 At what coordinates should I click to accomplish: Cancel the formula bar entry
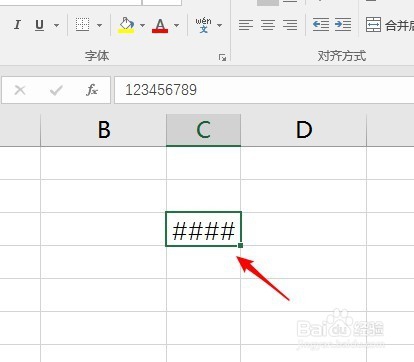20,90
